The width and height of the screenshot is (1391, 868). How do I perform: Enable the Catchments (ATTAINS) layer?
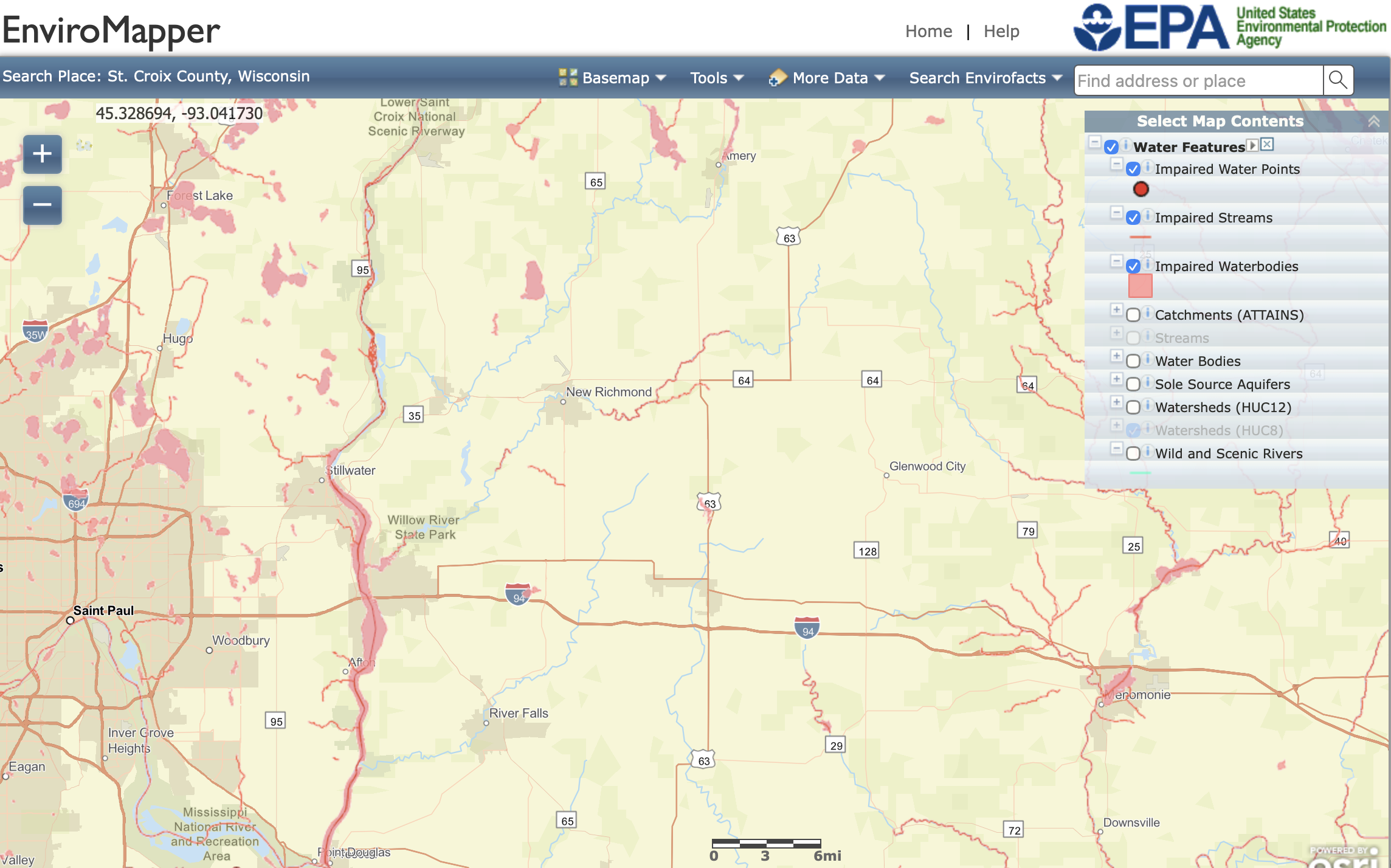(1133, 315)
